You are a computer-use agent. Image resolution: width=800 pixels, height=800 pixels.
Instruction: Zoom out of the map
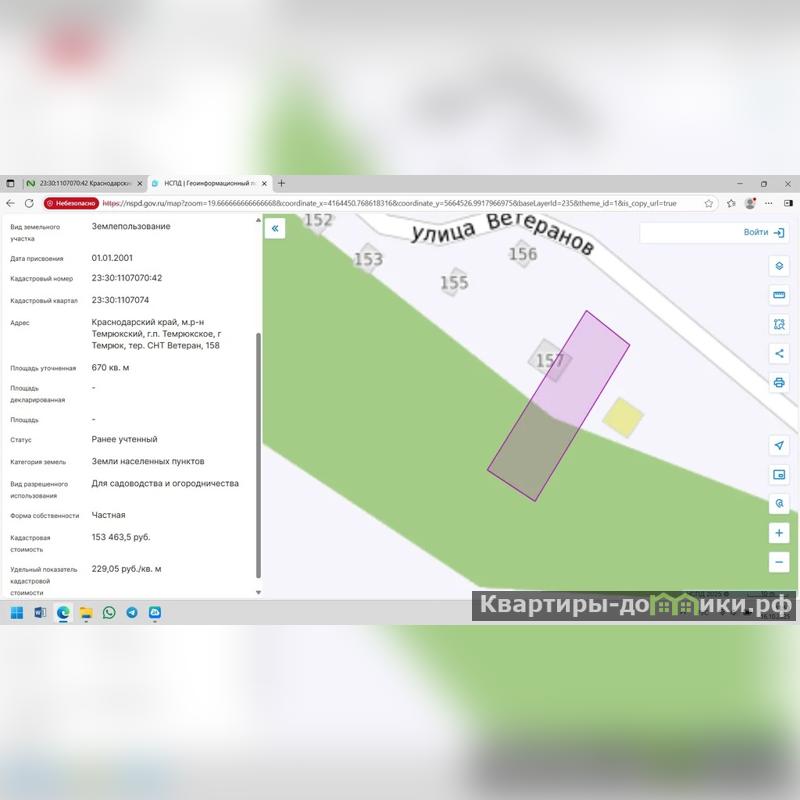coord(779,562)
